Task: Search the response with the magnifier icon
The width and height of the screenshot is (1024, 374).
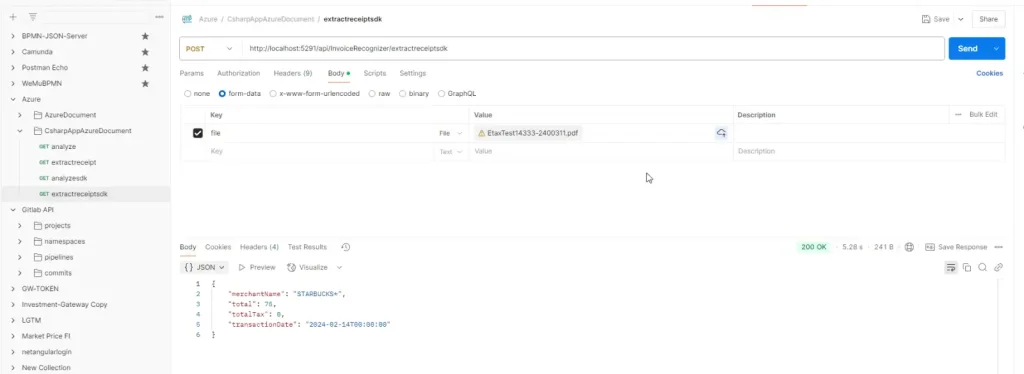Action: coord(982,268)
